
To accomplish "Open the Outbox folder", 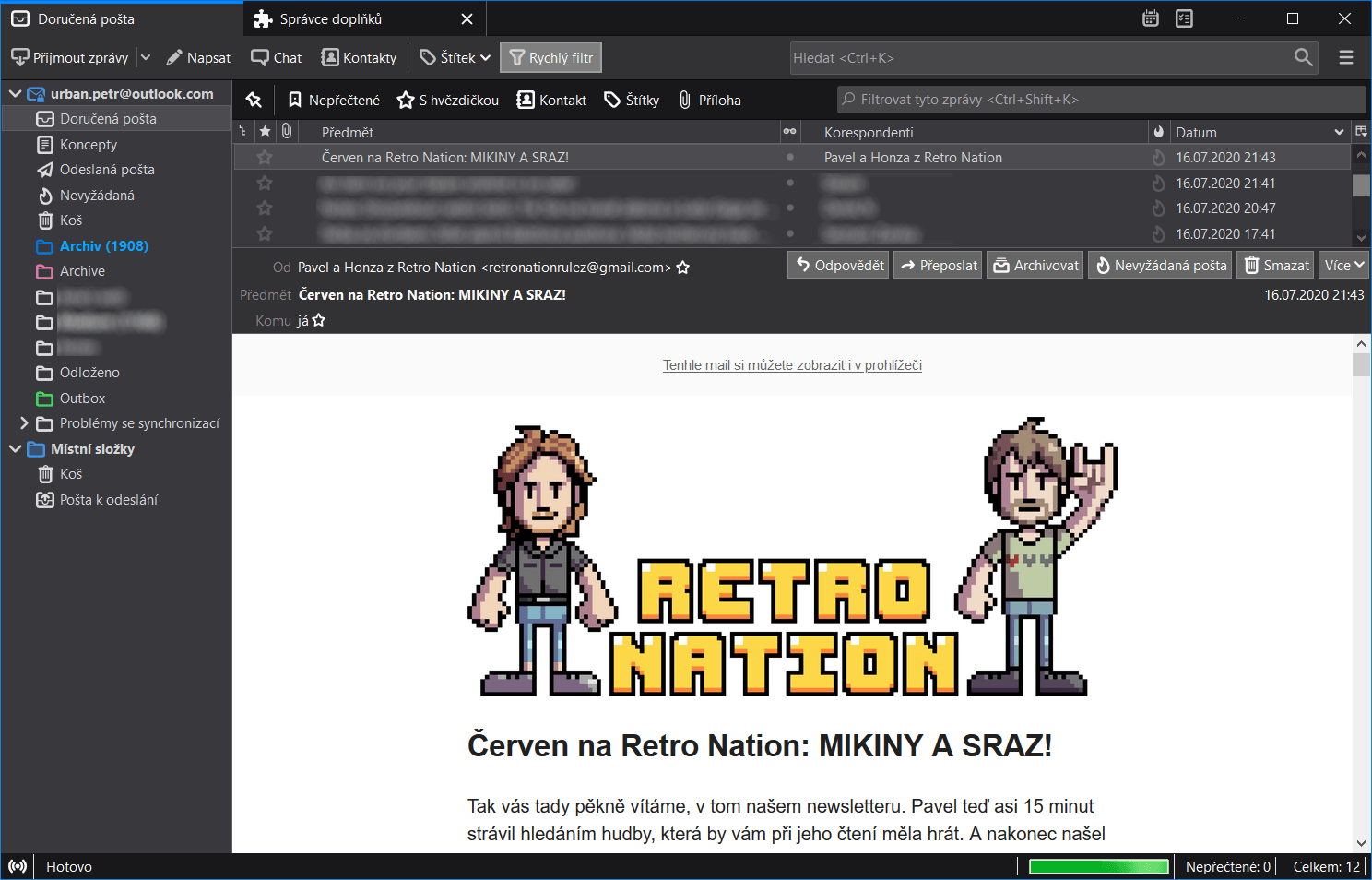I will [82, 398].
